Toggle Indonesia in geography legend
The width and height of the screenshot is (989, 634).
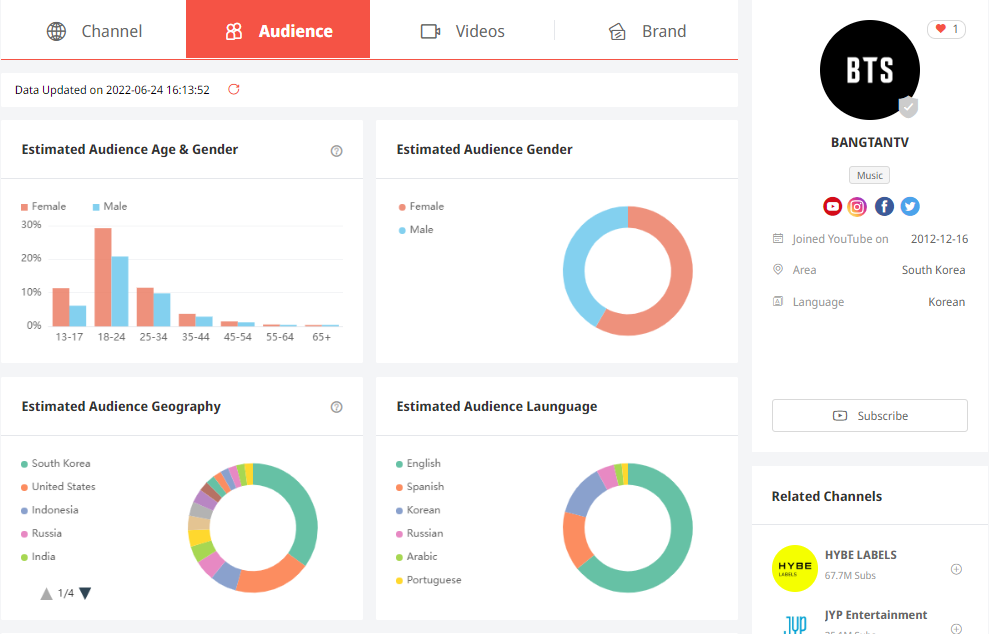pos(50,510)
